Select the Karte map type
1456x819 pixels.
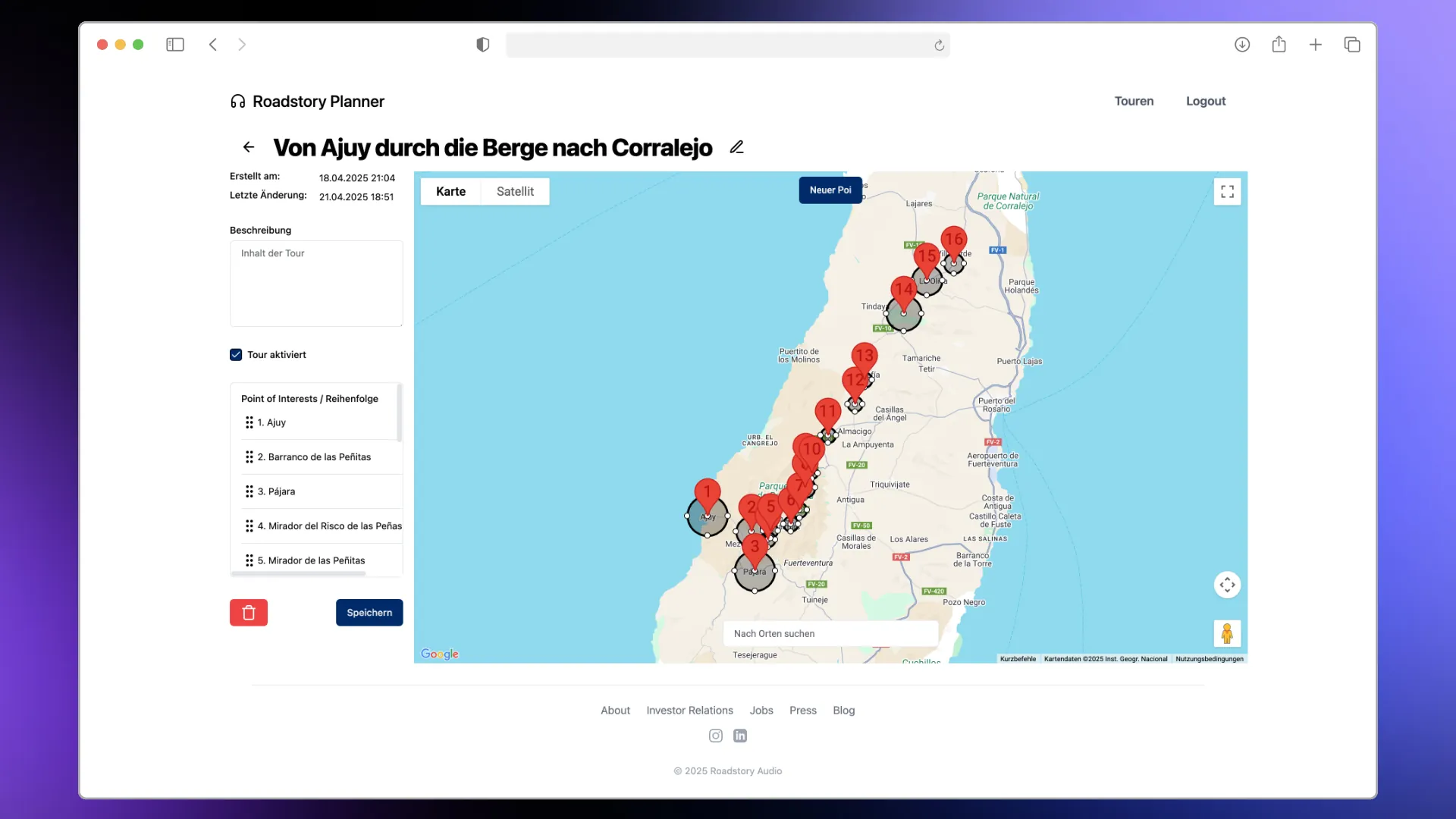pos(450,192)
